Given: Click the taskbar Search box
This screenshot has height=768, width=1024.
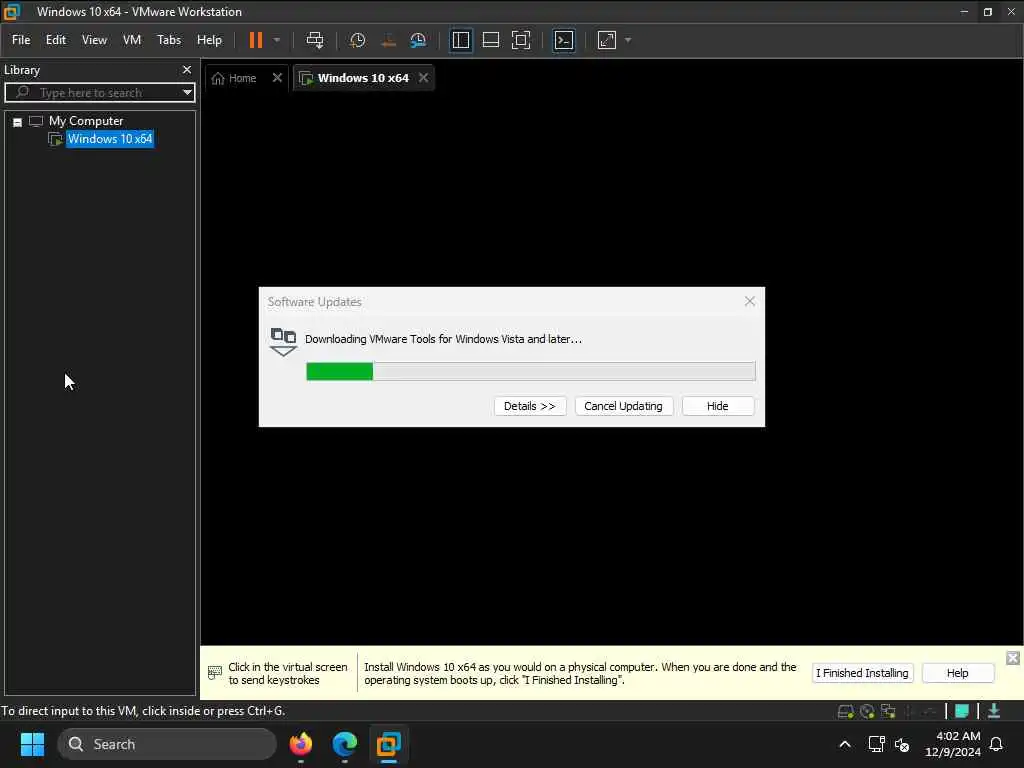Looking at the screenshot, I should tap(167, 744).
